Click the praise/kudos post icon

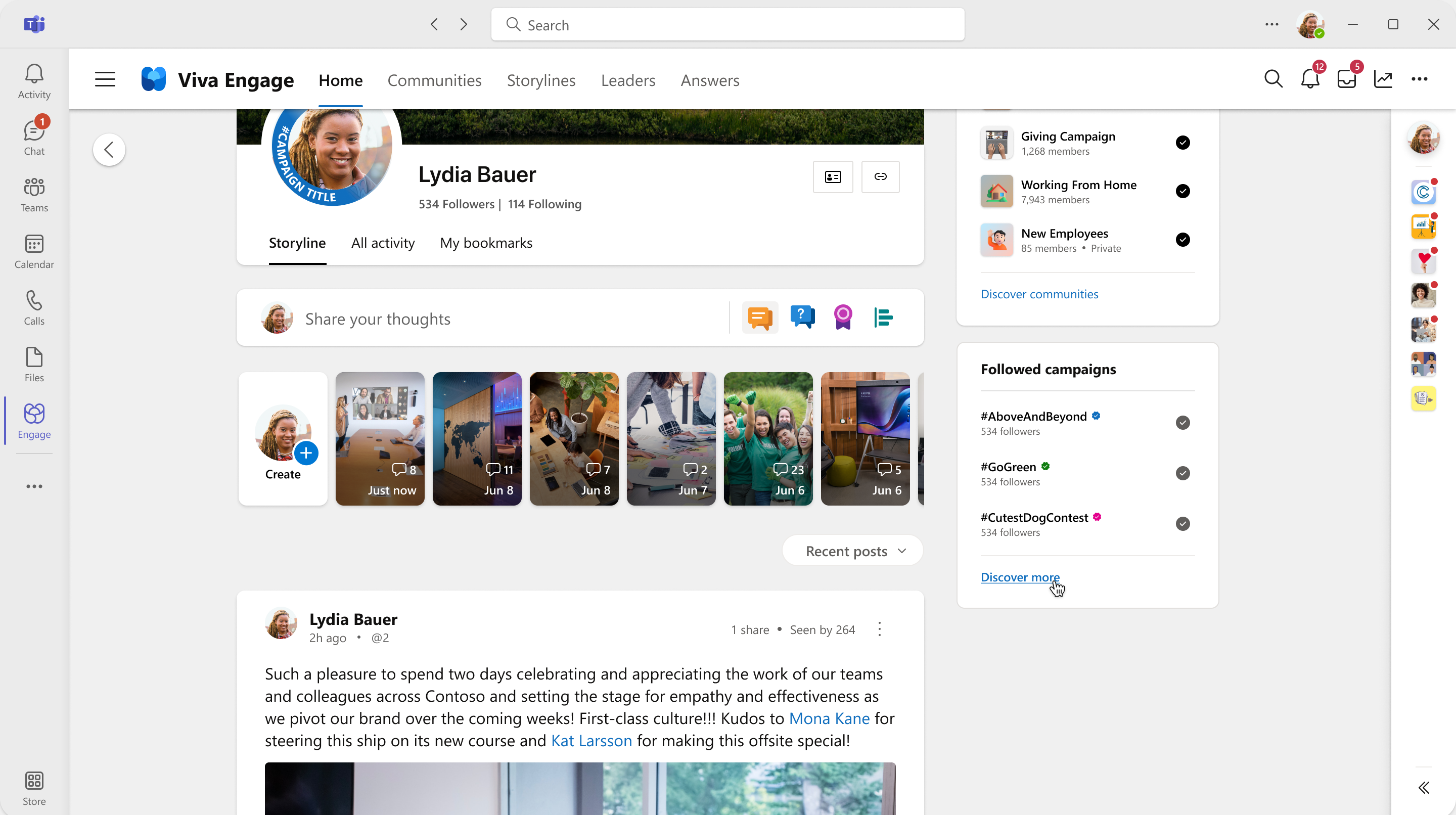pyautogui.click(x=843, y=318)
